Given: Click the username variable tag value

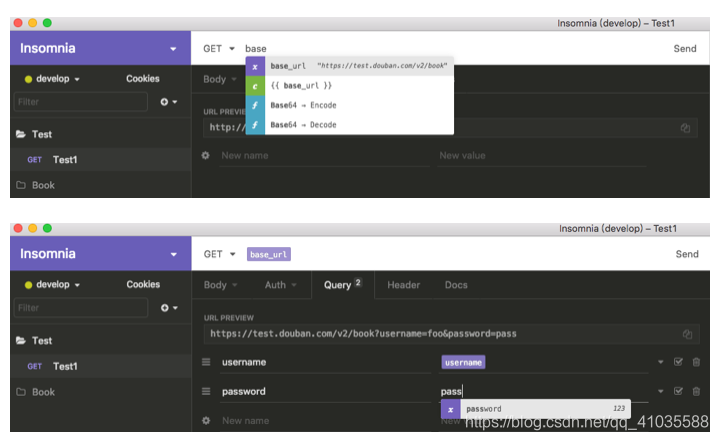Looking at the screenshot, I should click(x=463, y=363).
